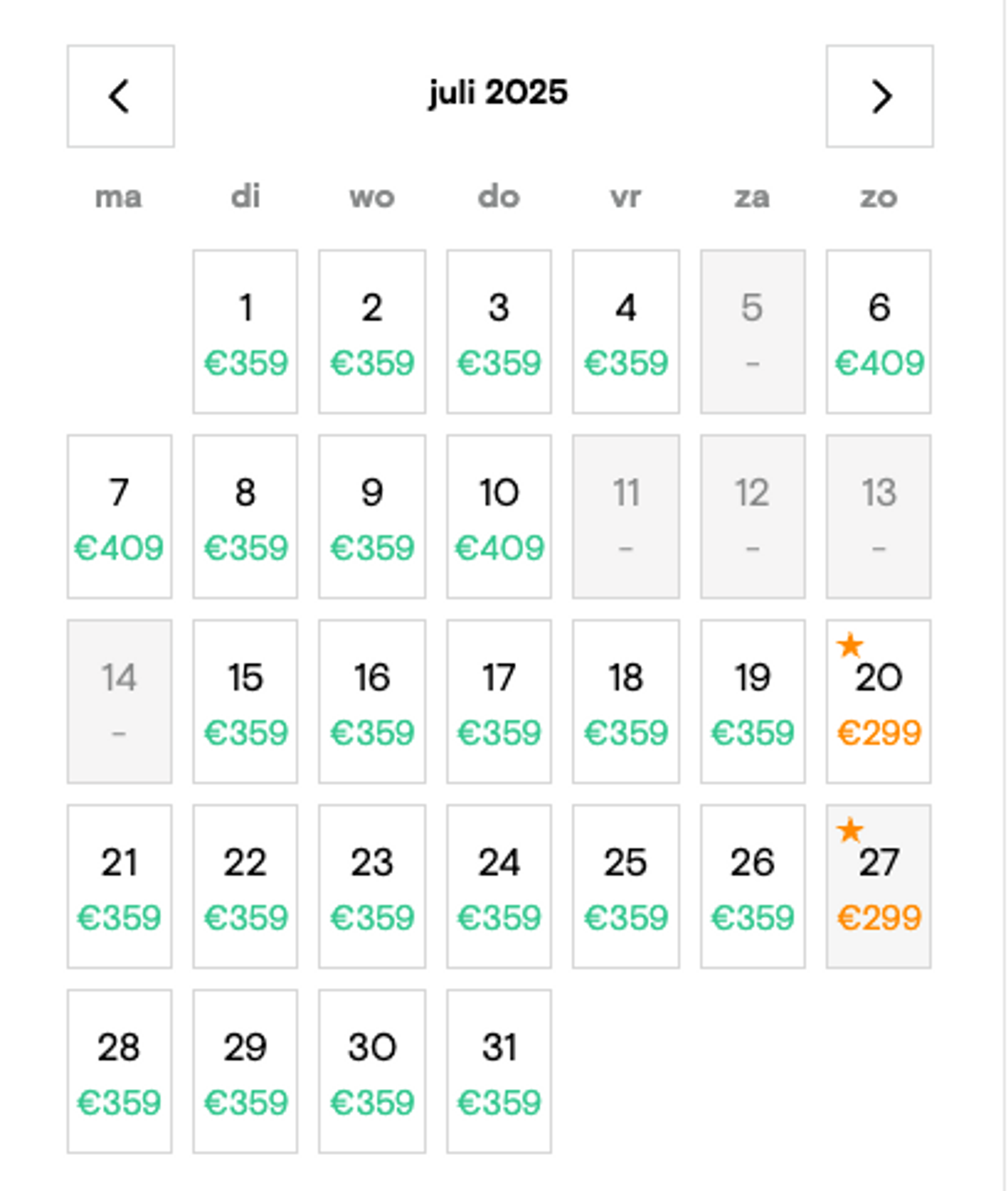Image resolution: width=1008 pixels, height=1191 pixels.
Task: Pick July 10 for €409
Action: coord(499,516)
